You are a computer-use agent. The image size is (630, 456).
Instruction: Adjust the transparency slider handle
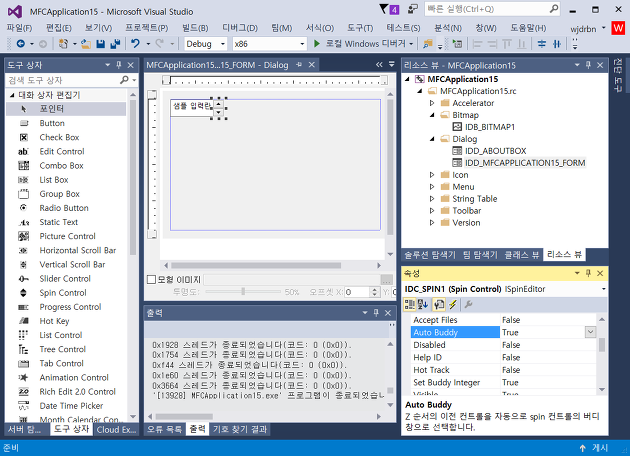click(x=243, y=292)
